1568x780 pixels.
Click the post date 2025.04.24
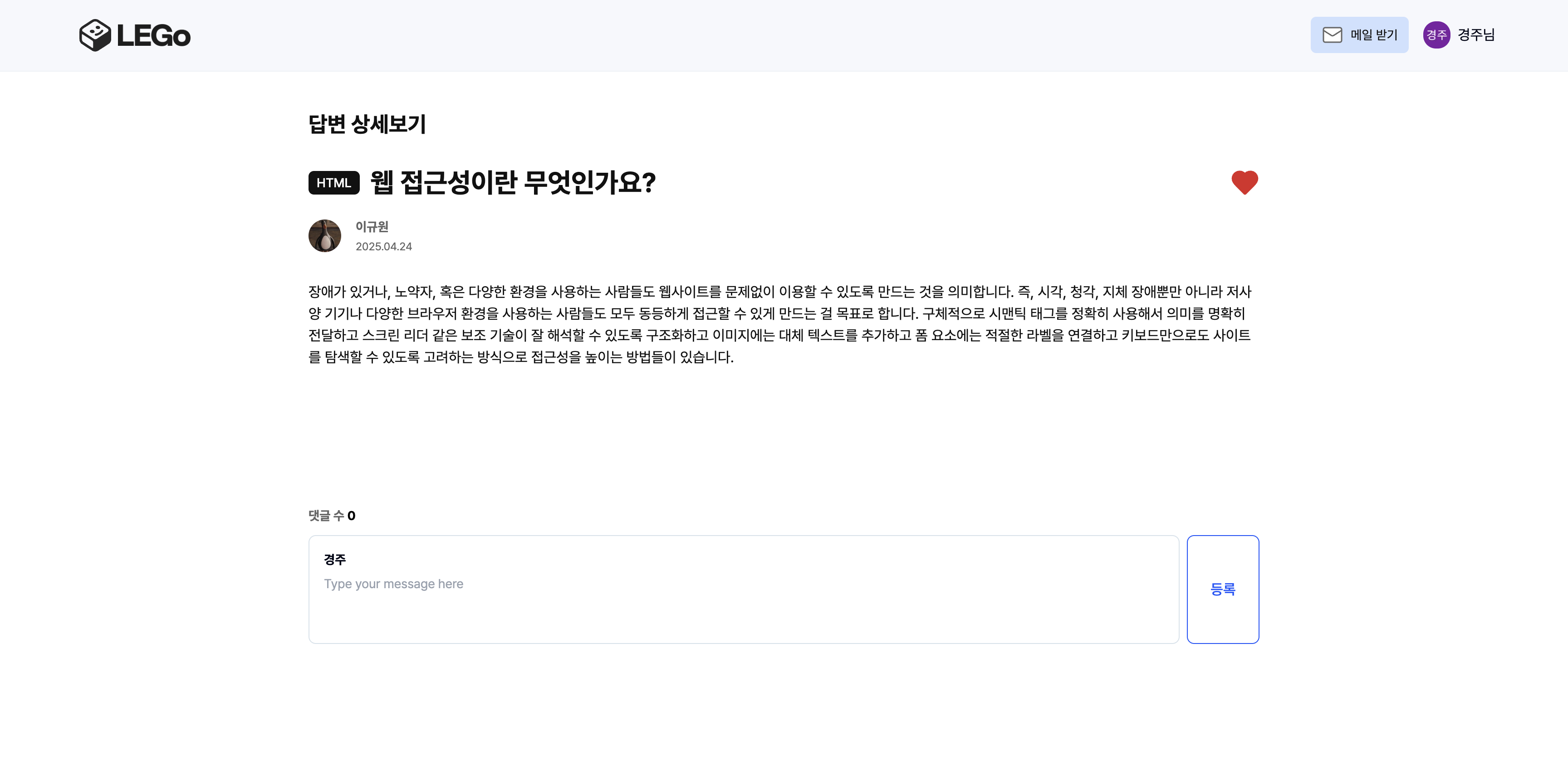click(383, 246)
